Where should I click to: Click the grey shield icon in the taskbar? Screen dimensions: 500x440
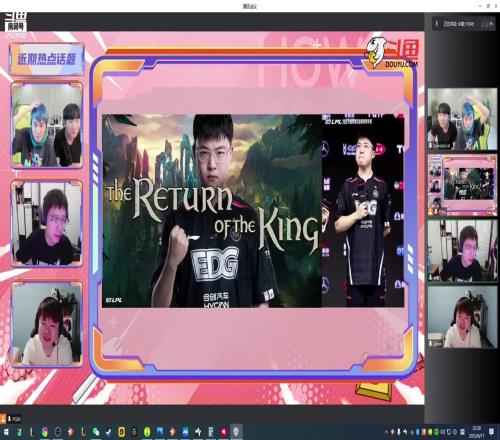point(236,432)
